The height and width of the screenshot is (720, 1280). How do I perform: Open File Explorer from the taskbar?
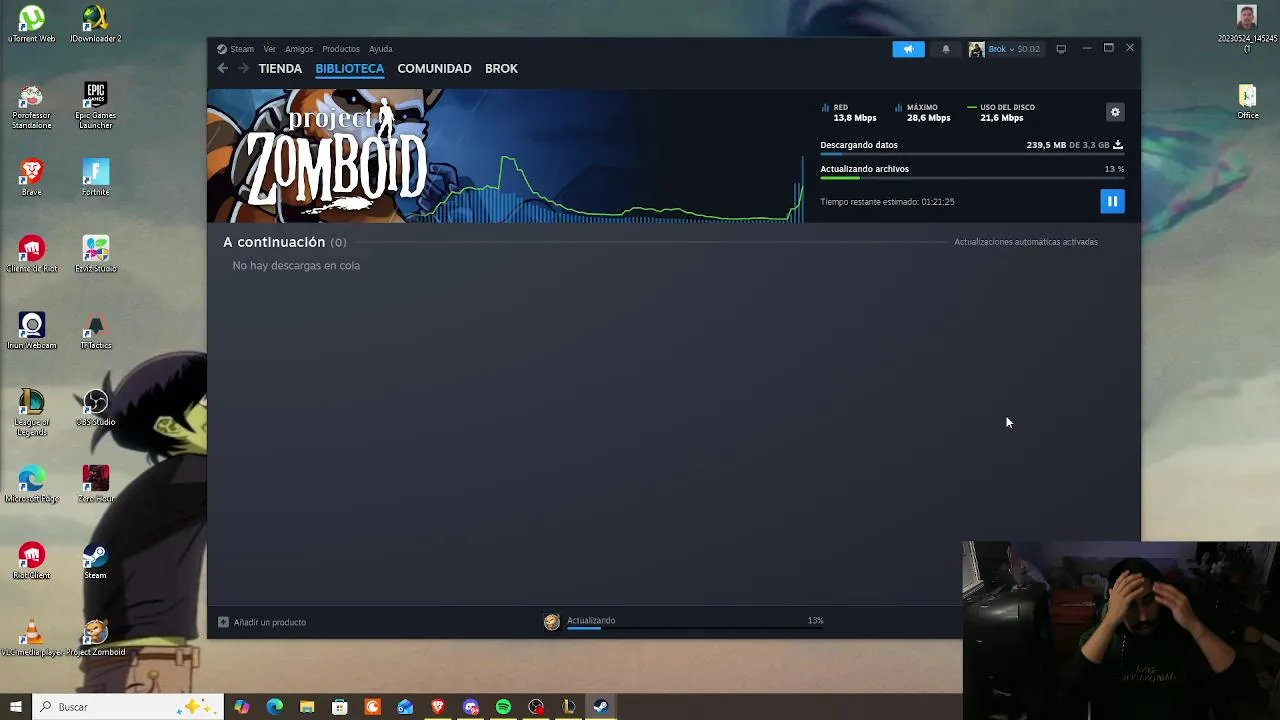tap(307, 707)
